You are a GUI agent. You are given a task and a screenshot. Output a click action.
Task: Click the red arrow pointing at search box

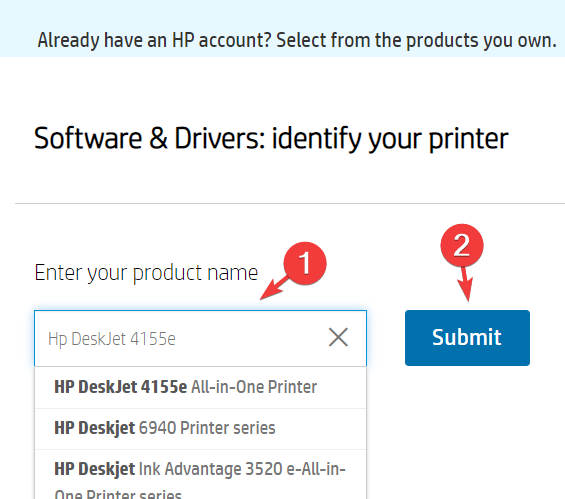click(275, 288)
